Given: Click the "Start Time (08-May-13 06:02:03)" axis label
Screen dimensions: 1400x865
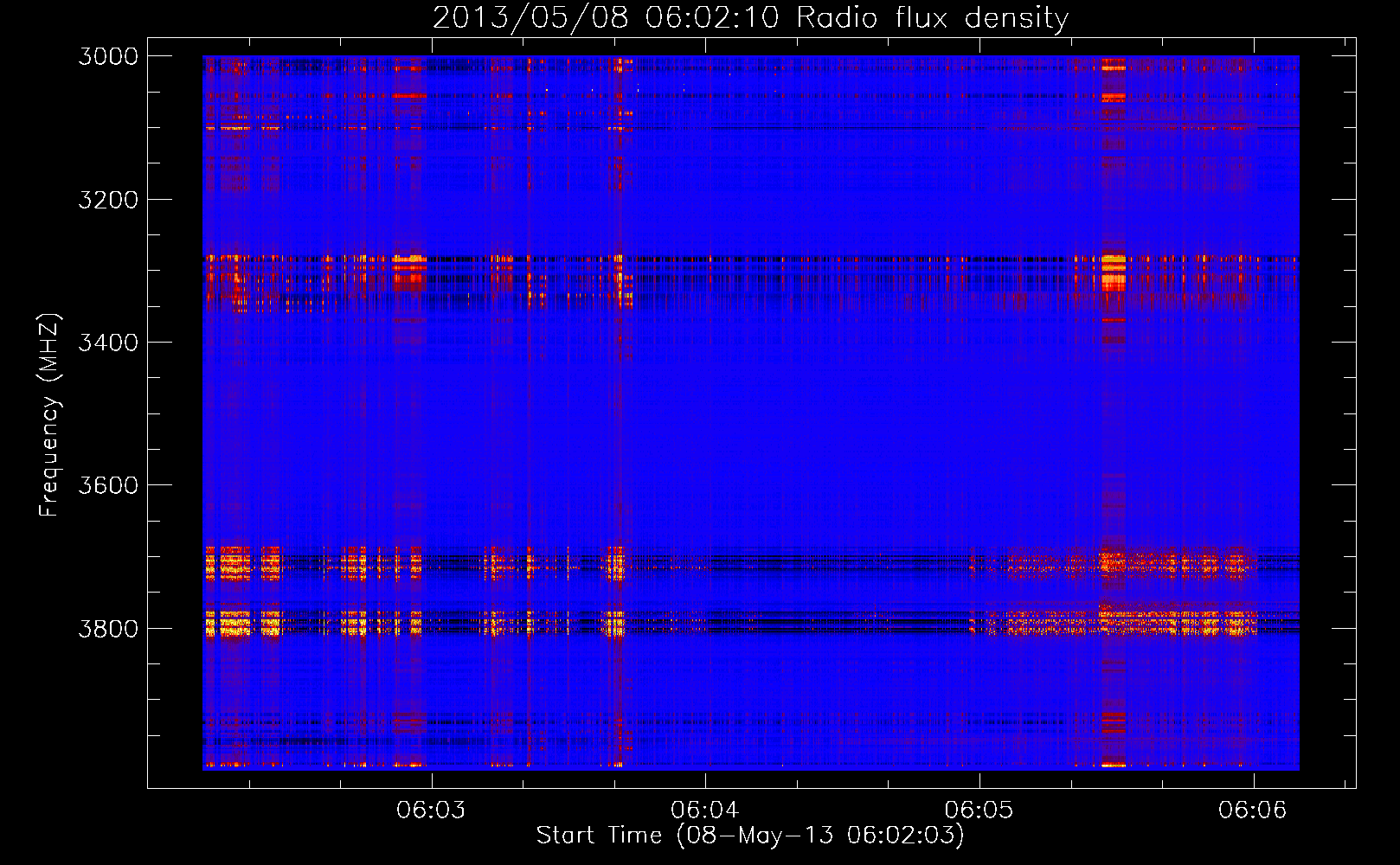Looking at the screenshot, I should pyautogui.click(x=750, y=836).
